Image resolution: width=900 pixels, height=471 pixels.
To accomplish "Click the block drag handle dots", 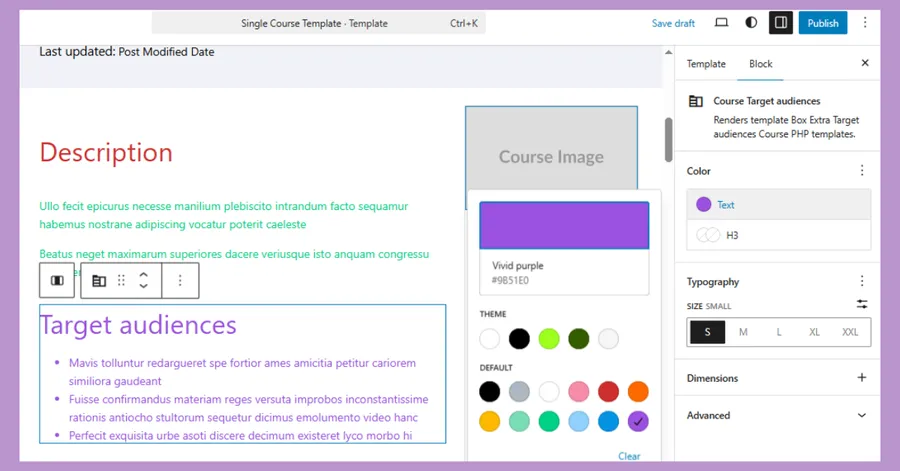I will coord(121,281).
